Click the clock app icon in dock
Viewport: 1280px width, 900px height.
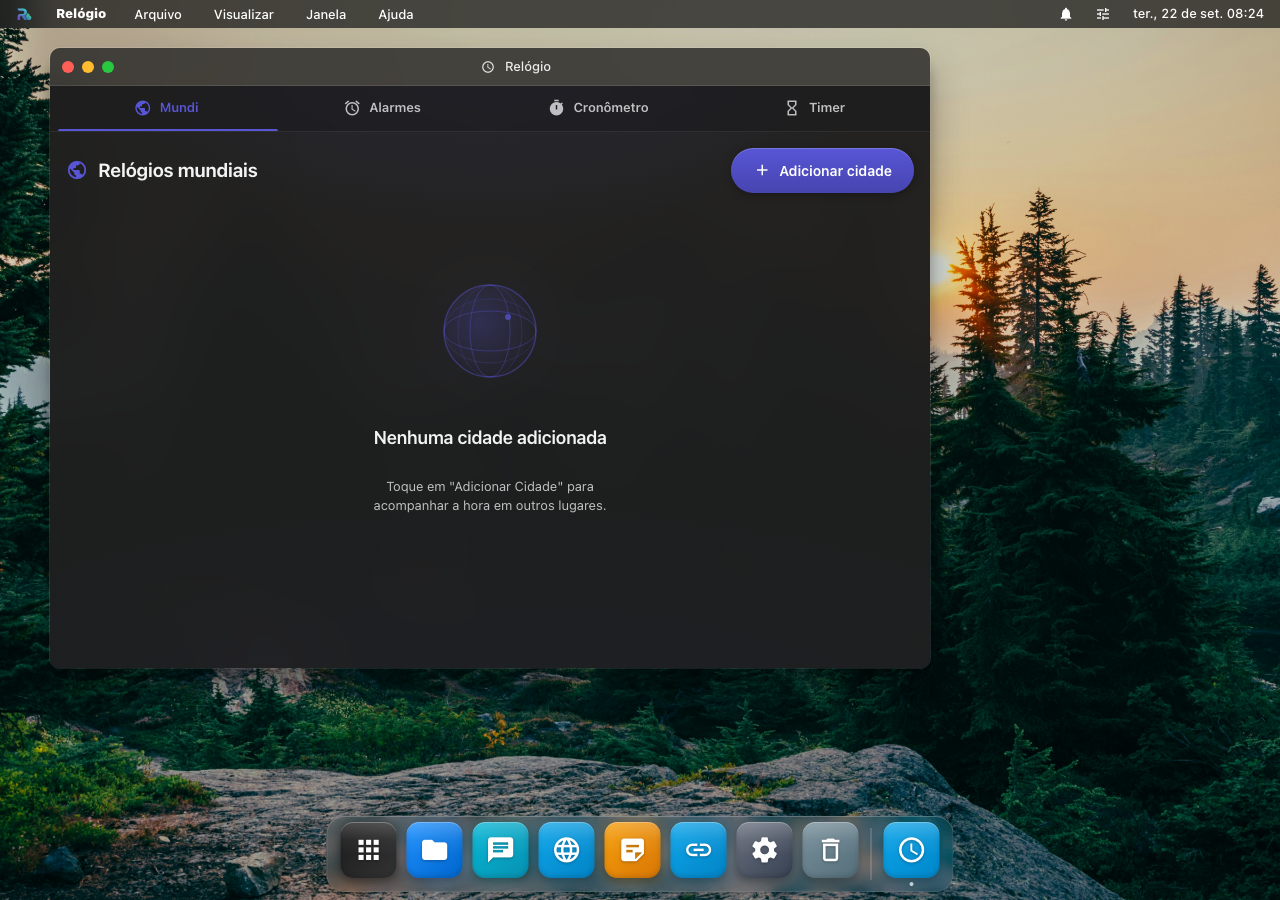[x=912, y=850]
